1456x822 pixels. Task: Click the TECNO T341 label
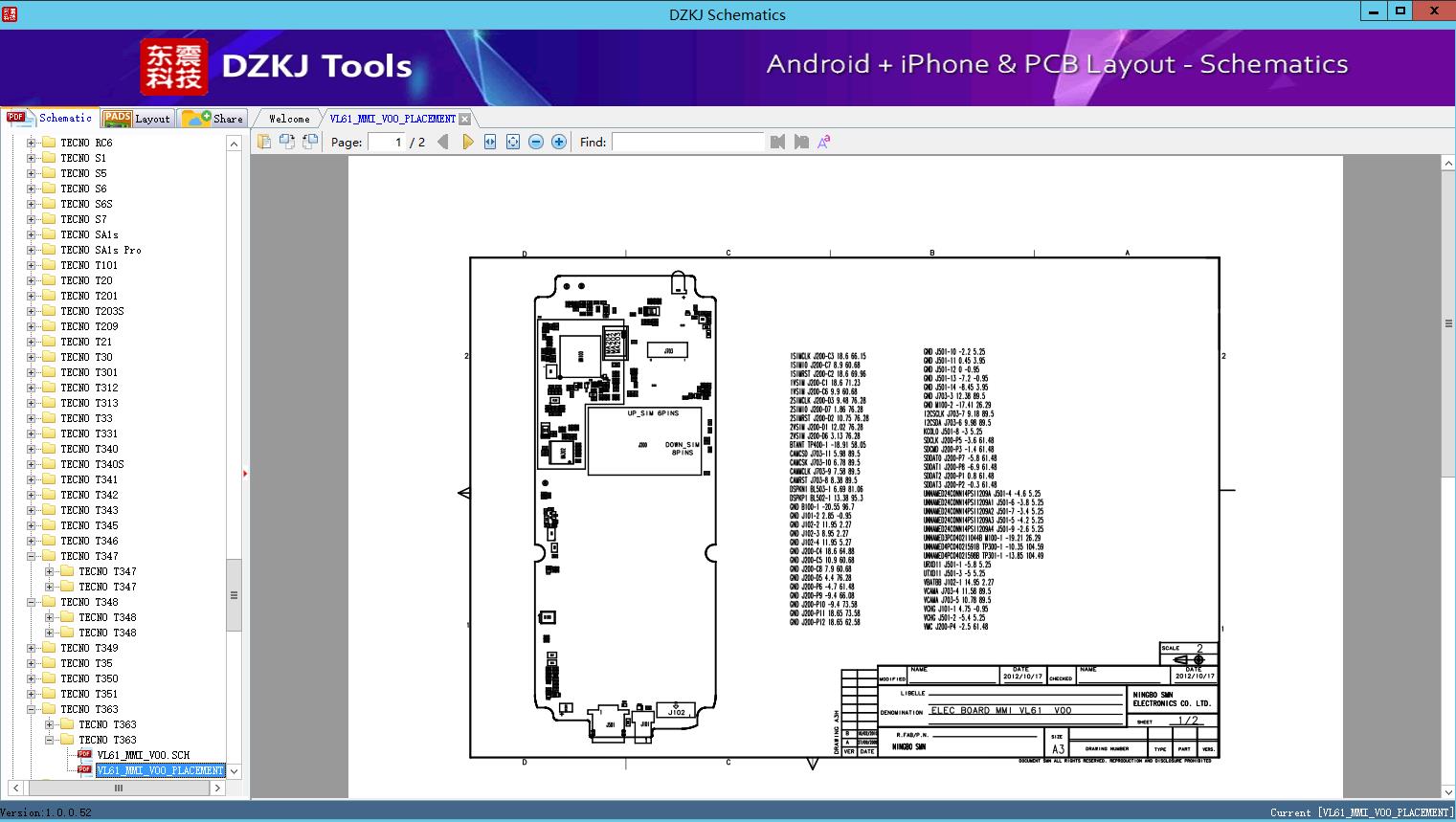click(89, 479)
